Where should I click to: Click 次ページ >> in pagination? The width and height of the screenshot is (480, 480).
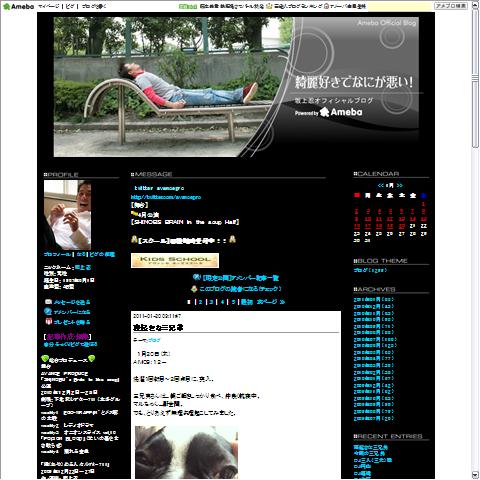(x=271, y=302)
